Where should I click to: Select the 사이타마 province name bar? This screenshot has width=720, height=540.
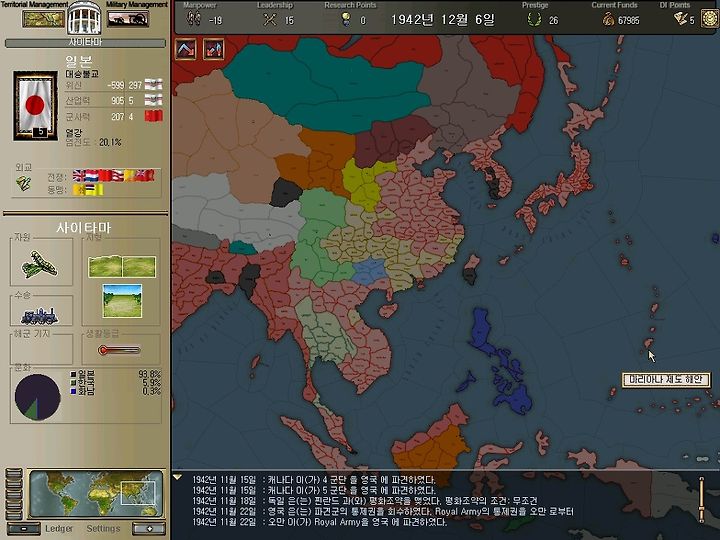pos(85,43)
